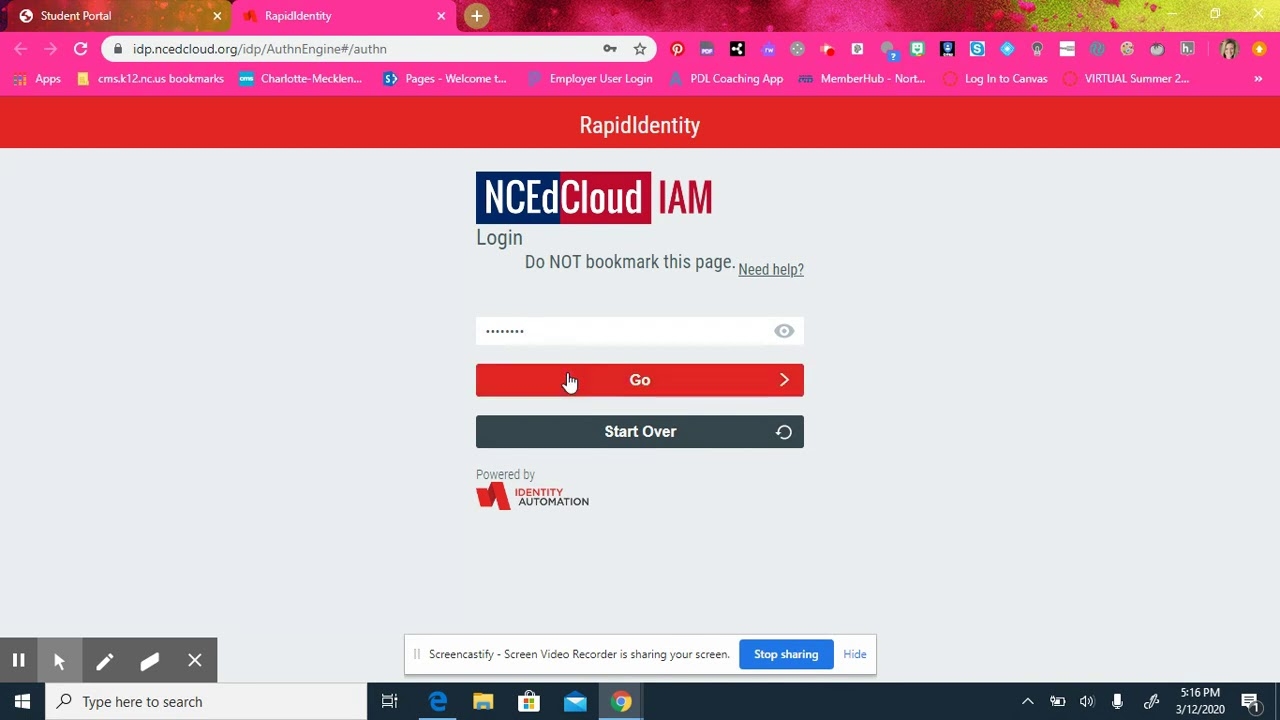Show hidden icons in the system tray
Image resolution: width=1280 pixels, height=720 pixels.
point(1027,701)
